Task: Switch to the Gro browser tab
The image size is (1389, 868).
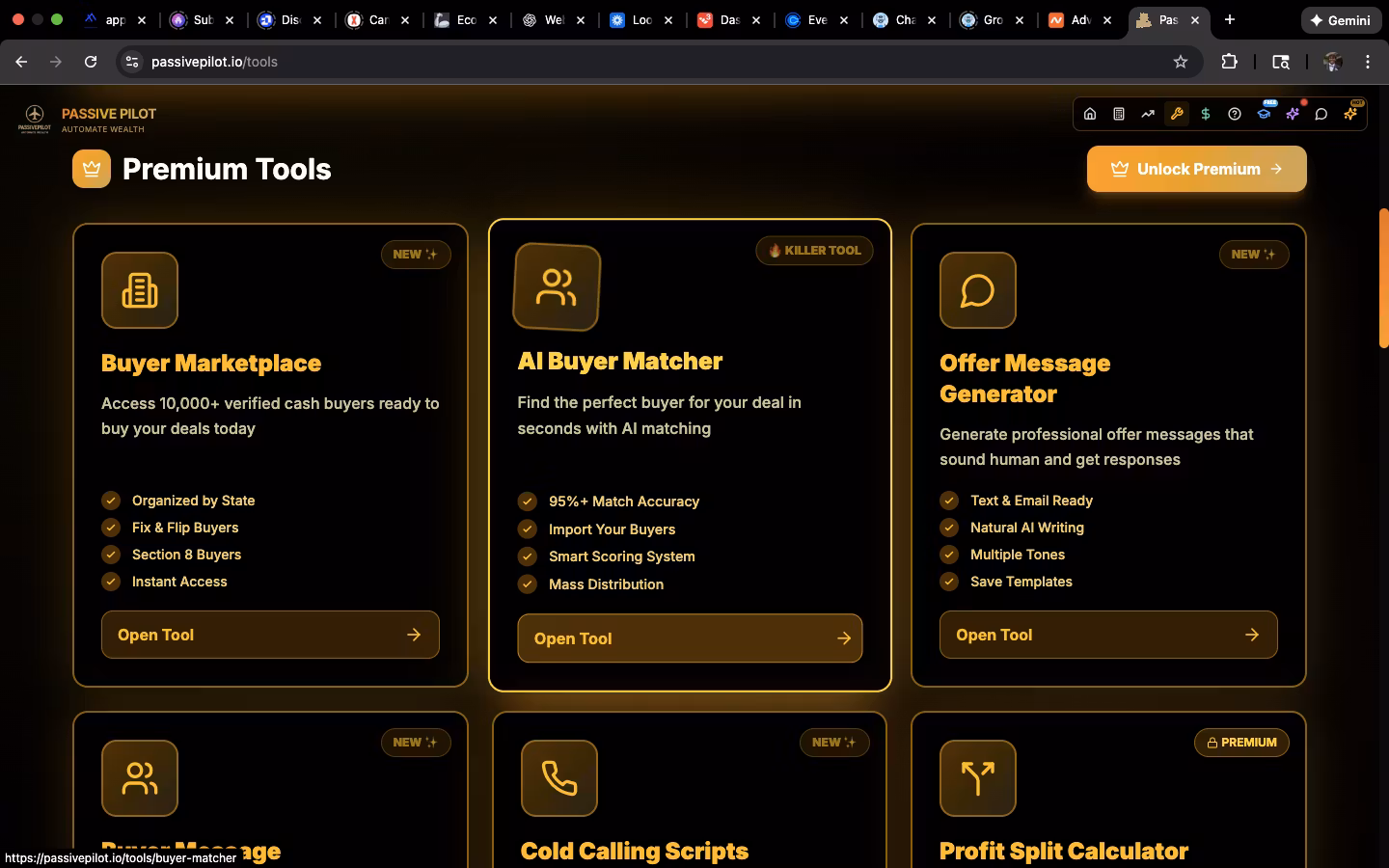Action: point(992,19)
